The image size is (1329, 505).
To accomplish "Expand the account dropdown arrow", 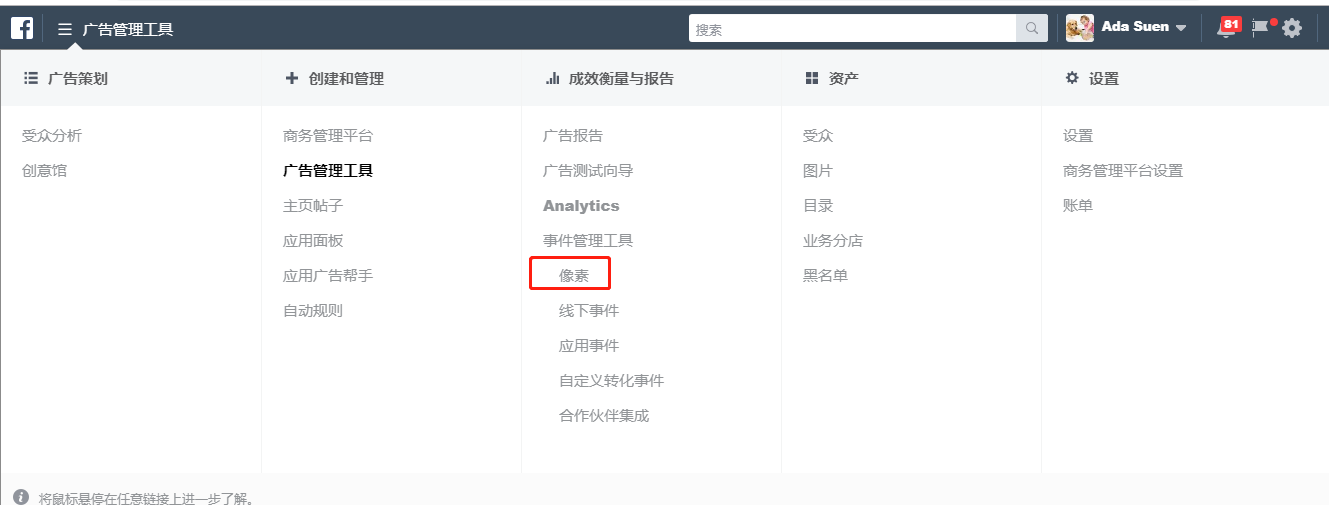I will point(1181,28).
